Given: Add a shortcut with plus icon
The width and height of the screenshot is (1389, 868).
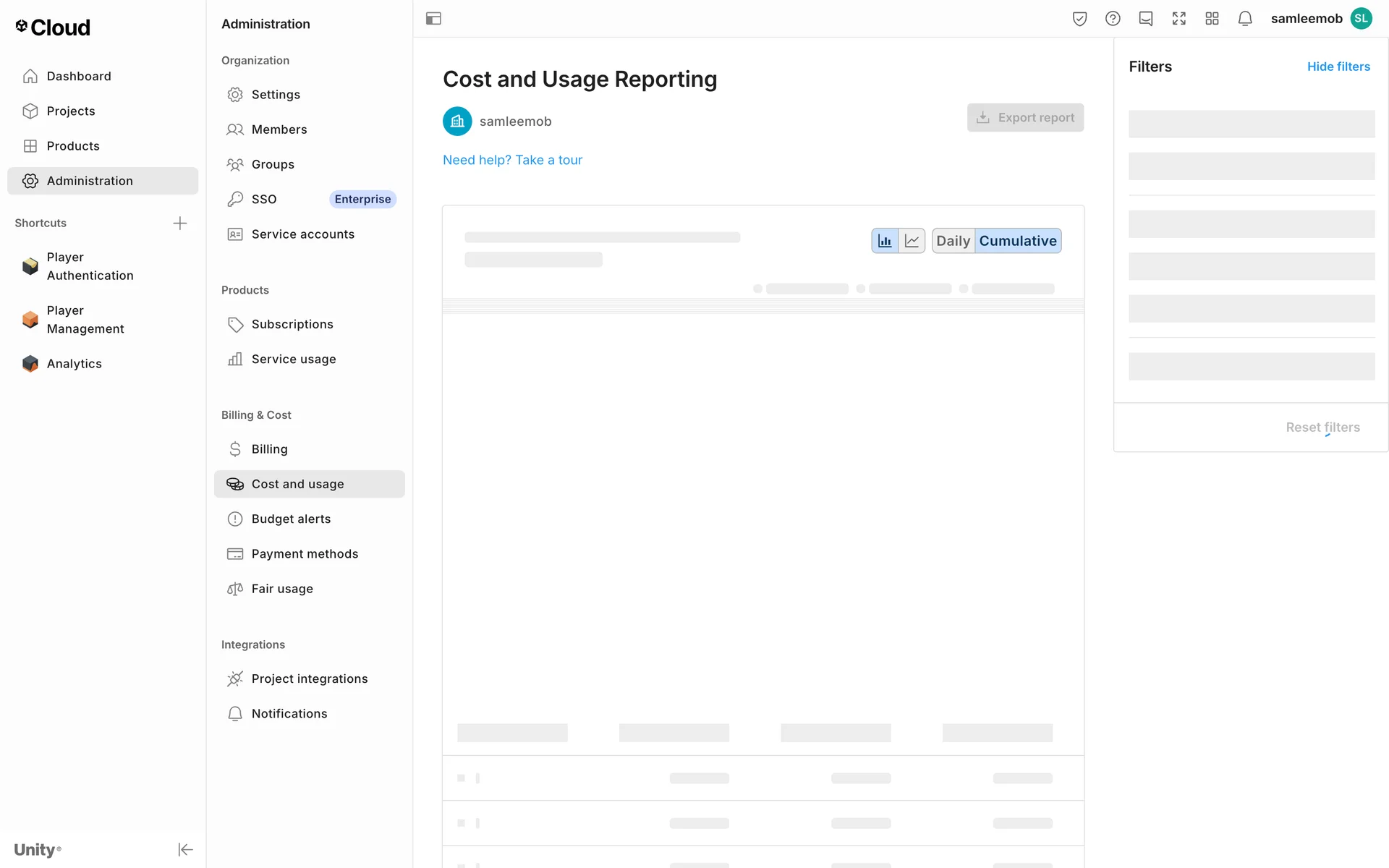Looking at the screenshot, I should [180, 223].
